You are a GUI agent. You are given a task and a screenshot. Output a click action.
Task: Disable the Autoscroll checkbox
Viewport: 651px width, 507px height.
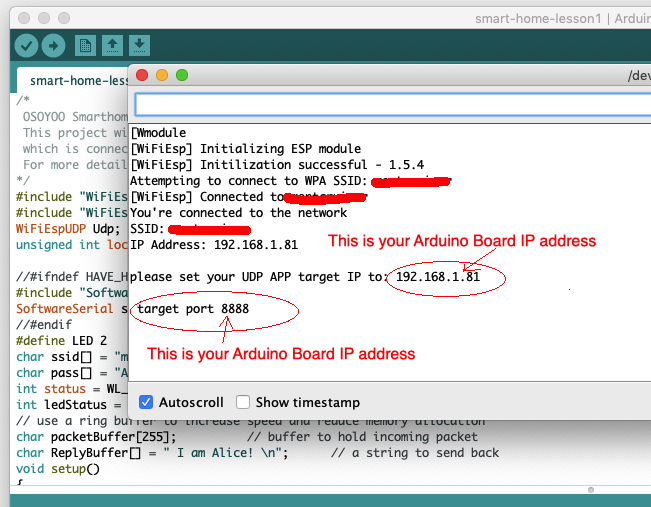click(146, 402)
